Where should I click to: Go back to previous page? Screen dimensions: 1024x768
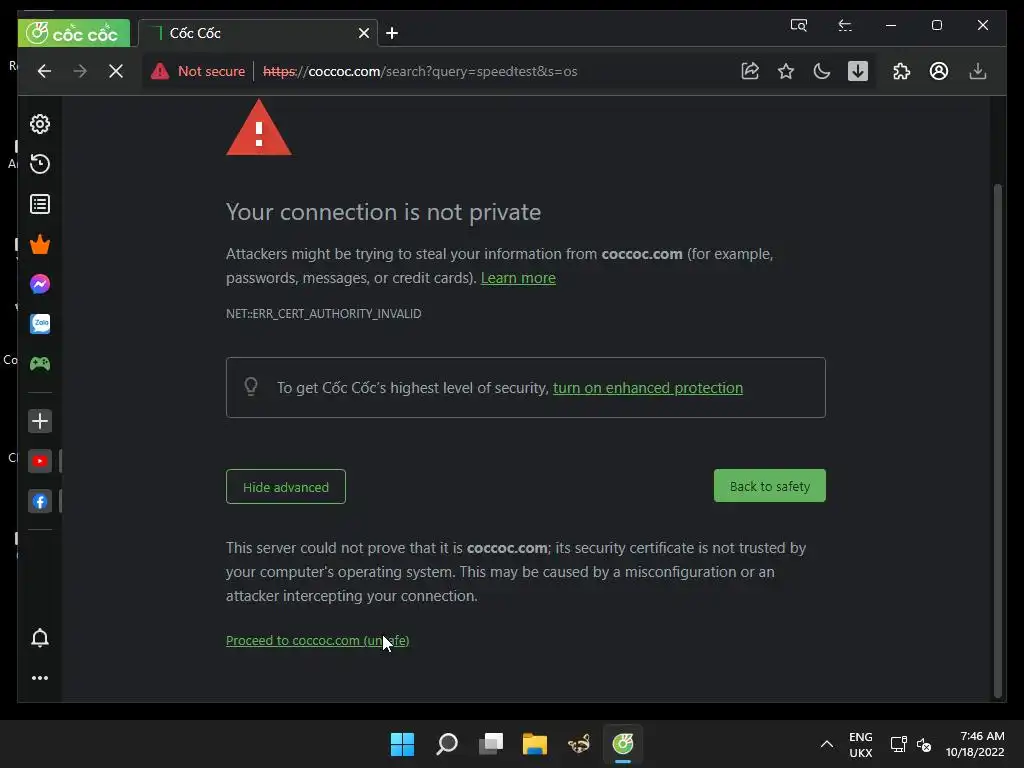tap(44, 71)
